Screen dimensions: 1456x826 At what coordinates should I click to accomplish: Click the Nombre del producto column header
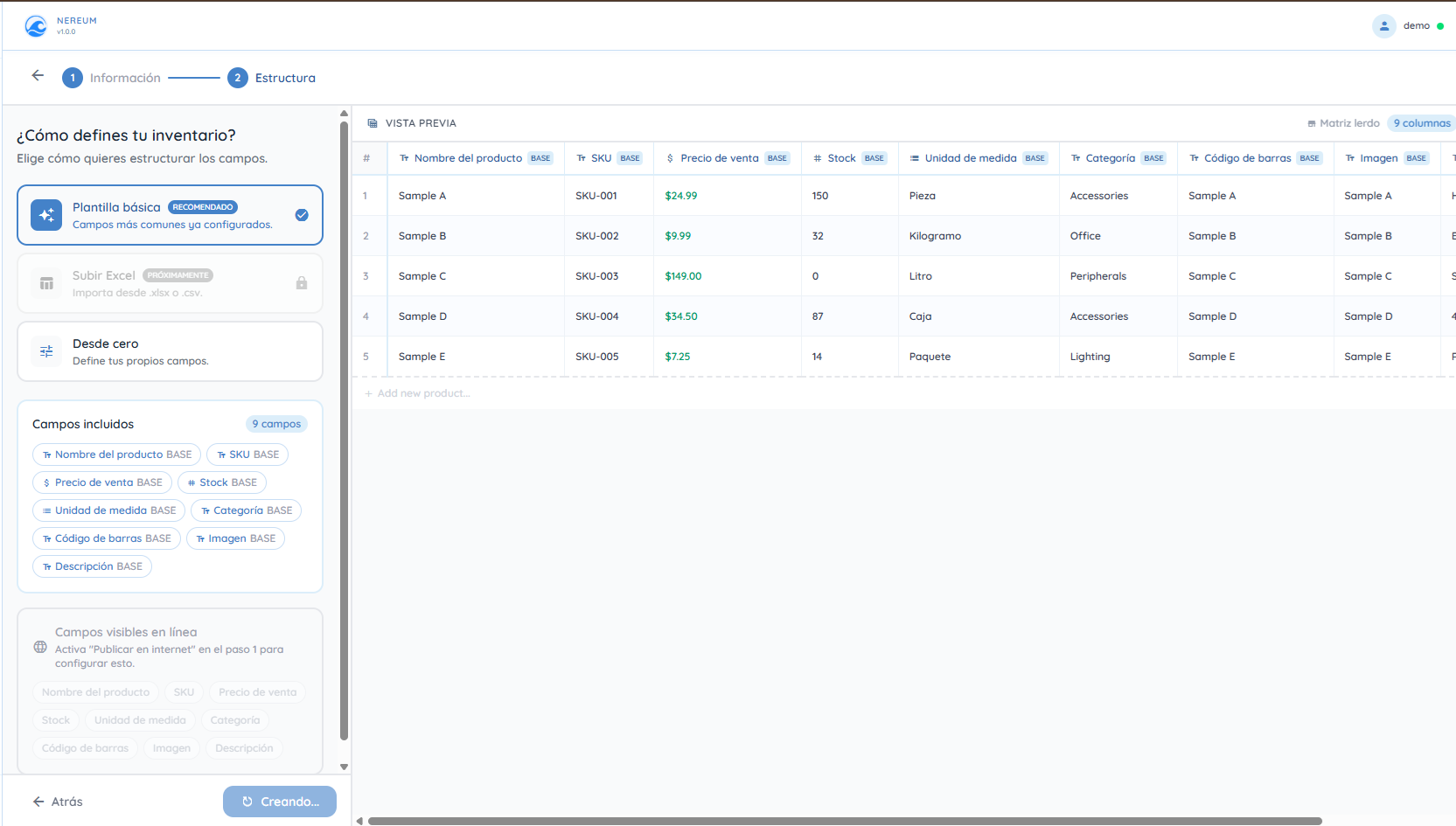pos(476,158)
